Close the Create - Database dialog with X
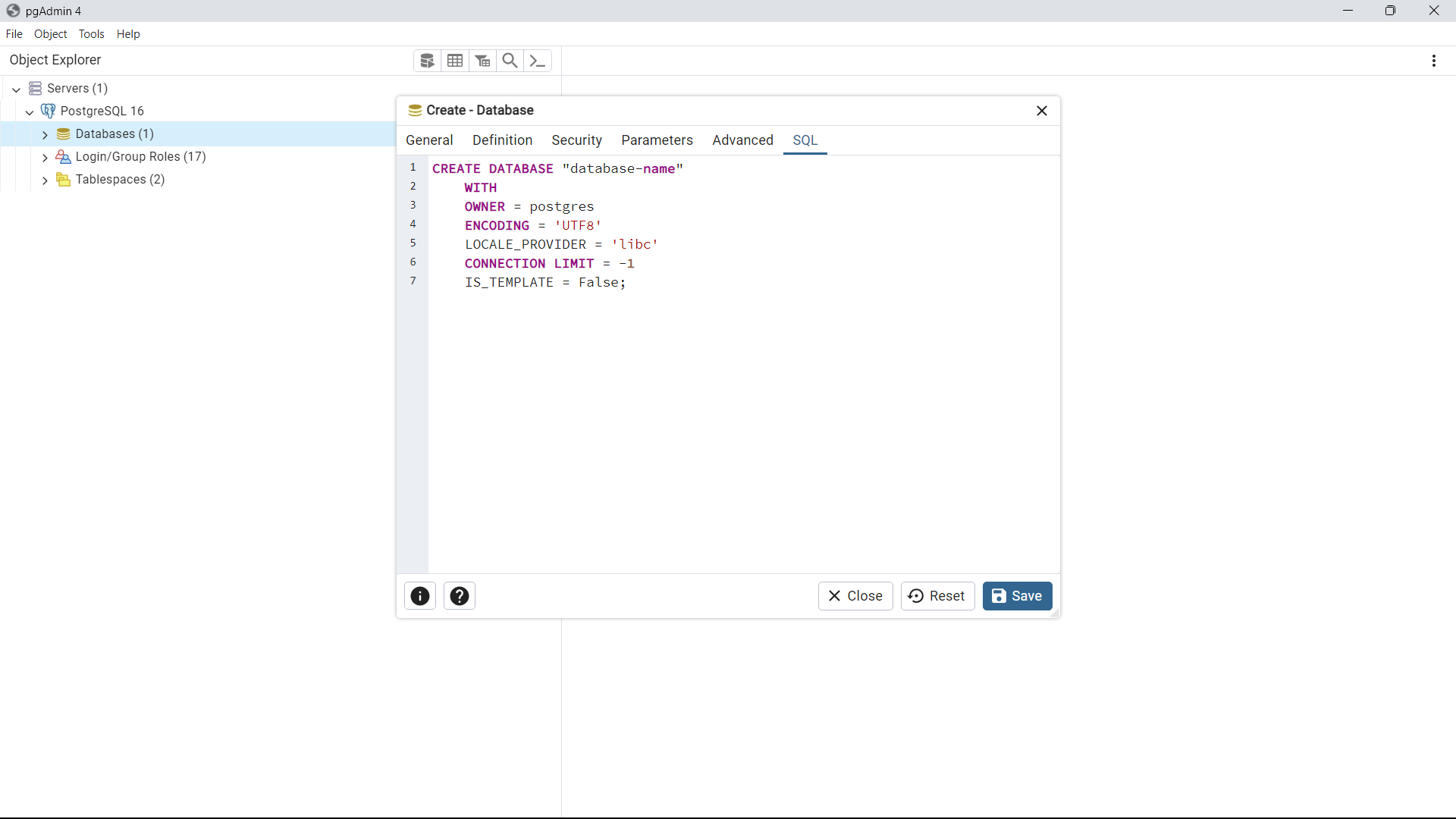The image size is (1456, 819). click(x=1042, y=111)
